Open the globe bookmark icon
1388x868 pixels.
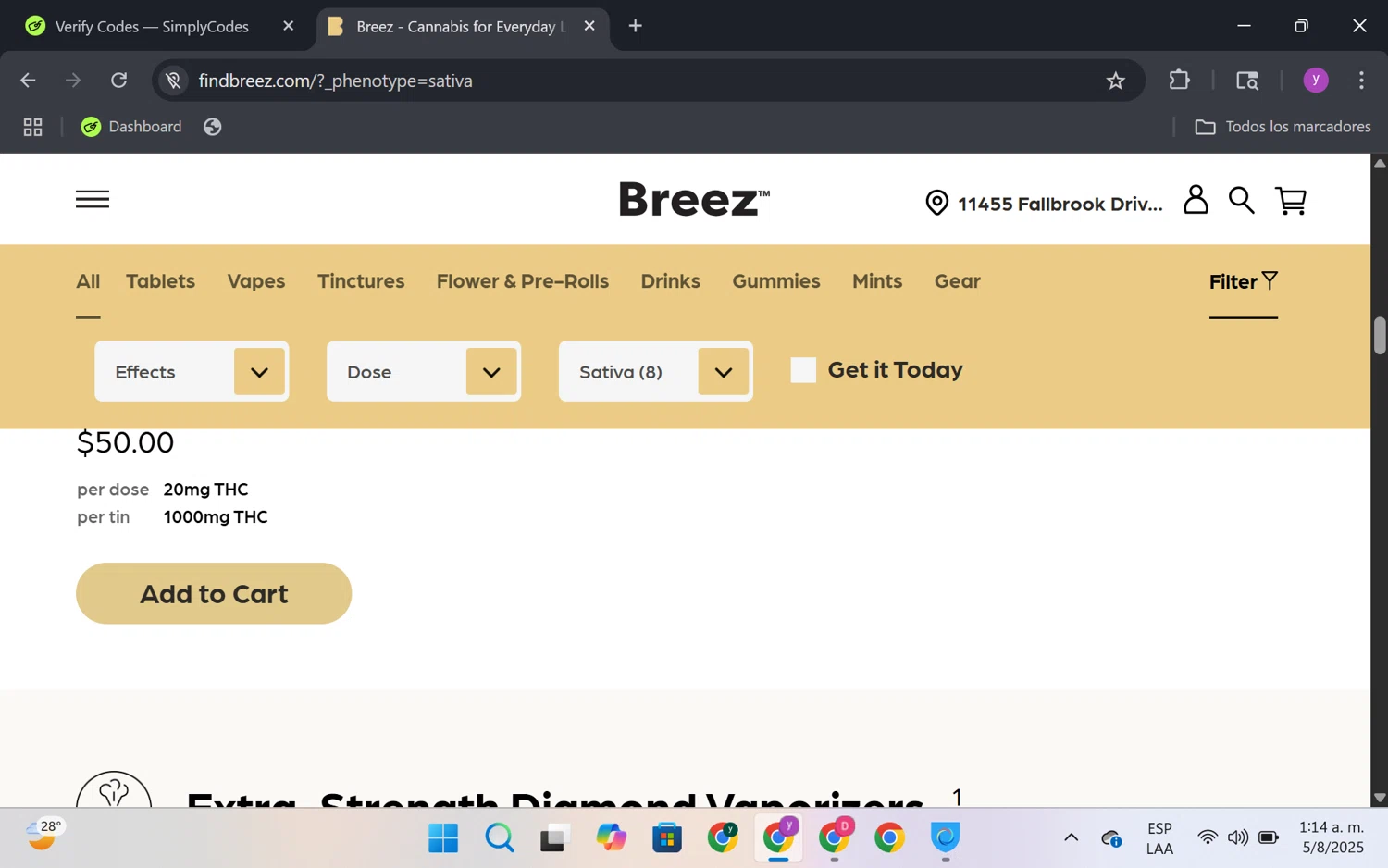213,127
